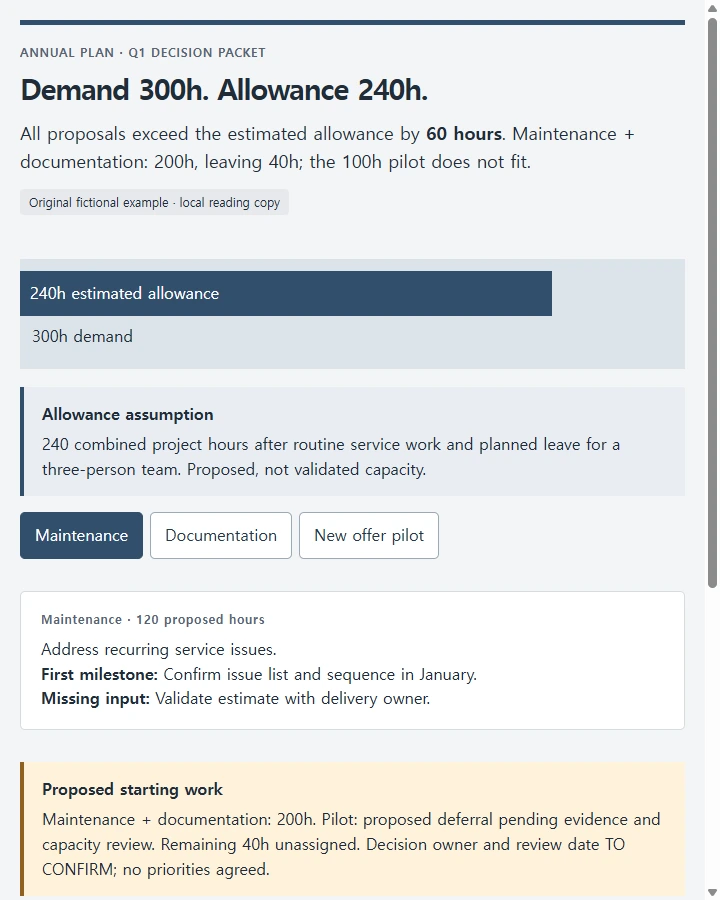Click the 240h estimated allowance bar

click(286, 293)
